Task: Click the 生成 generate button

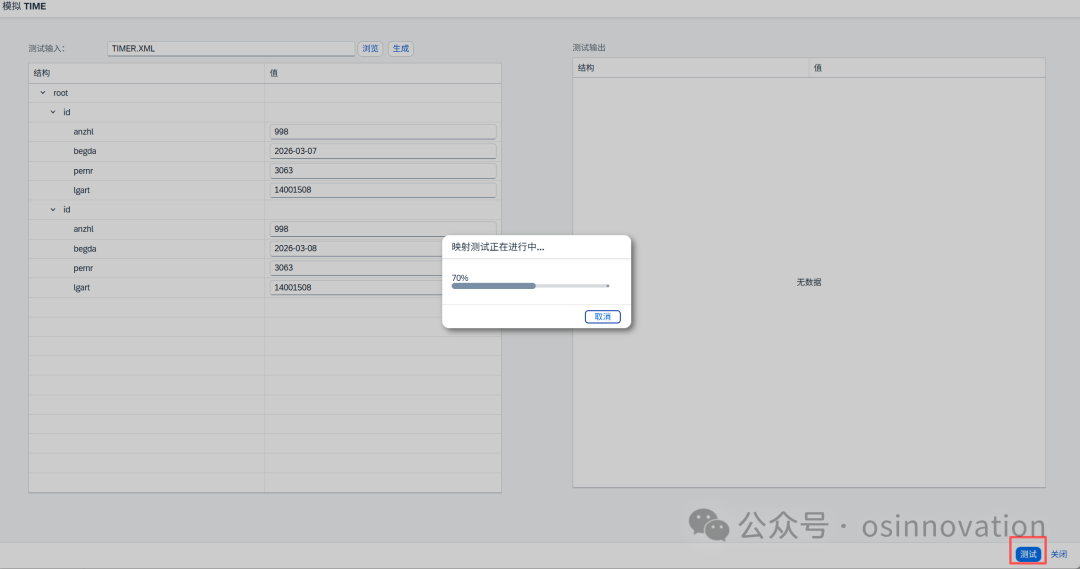Action: pyautogui.click(x=401, y=48)
